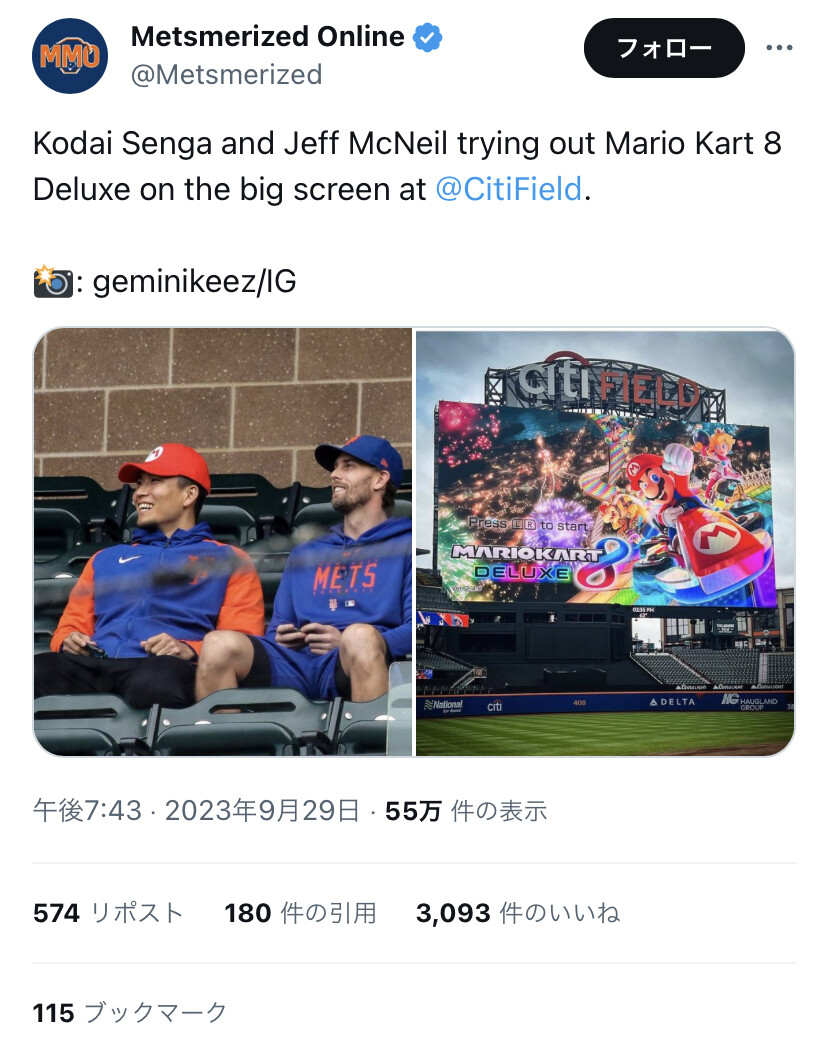Screen dimensions: 828x1057
Task: Click the Metsmerized Online display name
Action: (x=268, y=36)
